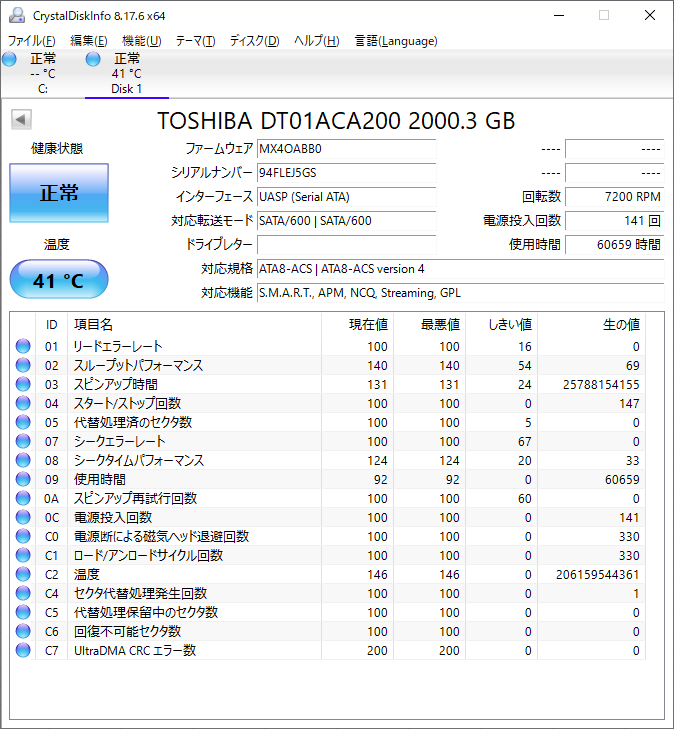
Task: Select the スループットパフォーマンス row name
Action: (139, 365)
